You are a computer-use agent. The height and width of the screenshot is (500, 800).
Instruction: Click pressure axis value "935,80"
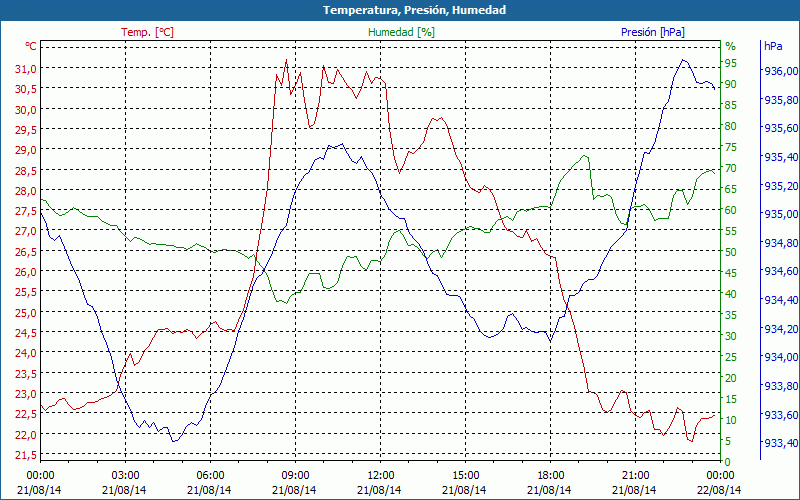[x=780, y=99]
